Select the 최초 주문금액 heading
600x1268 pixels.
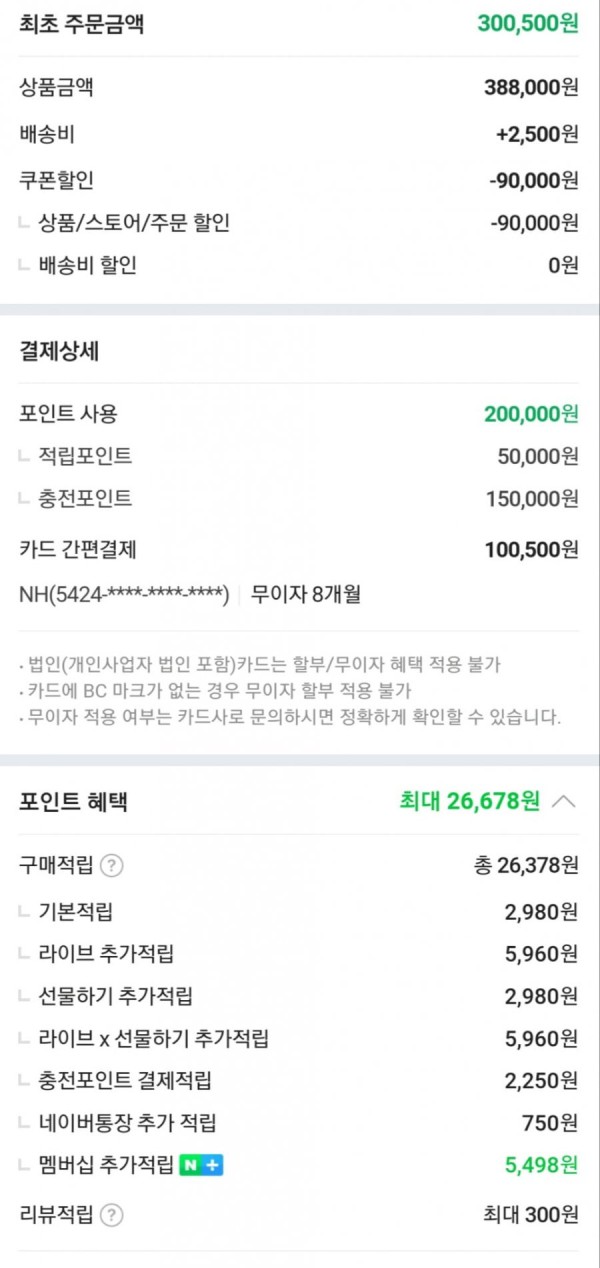point(82,24)
